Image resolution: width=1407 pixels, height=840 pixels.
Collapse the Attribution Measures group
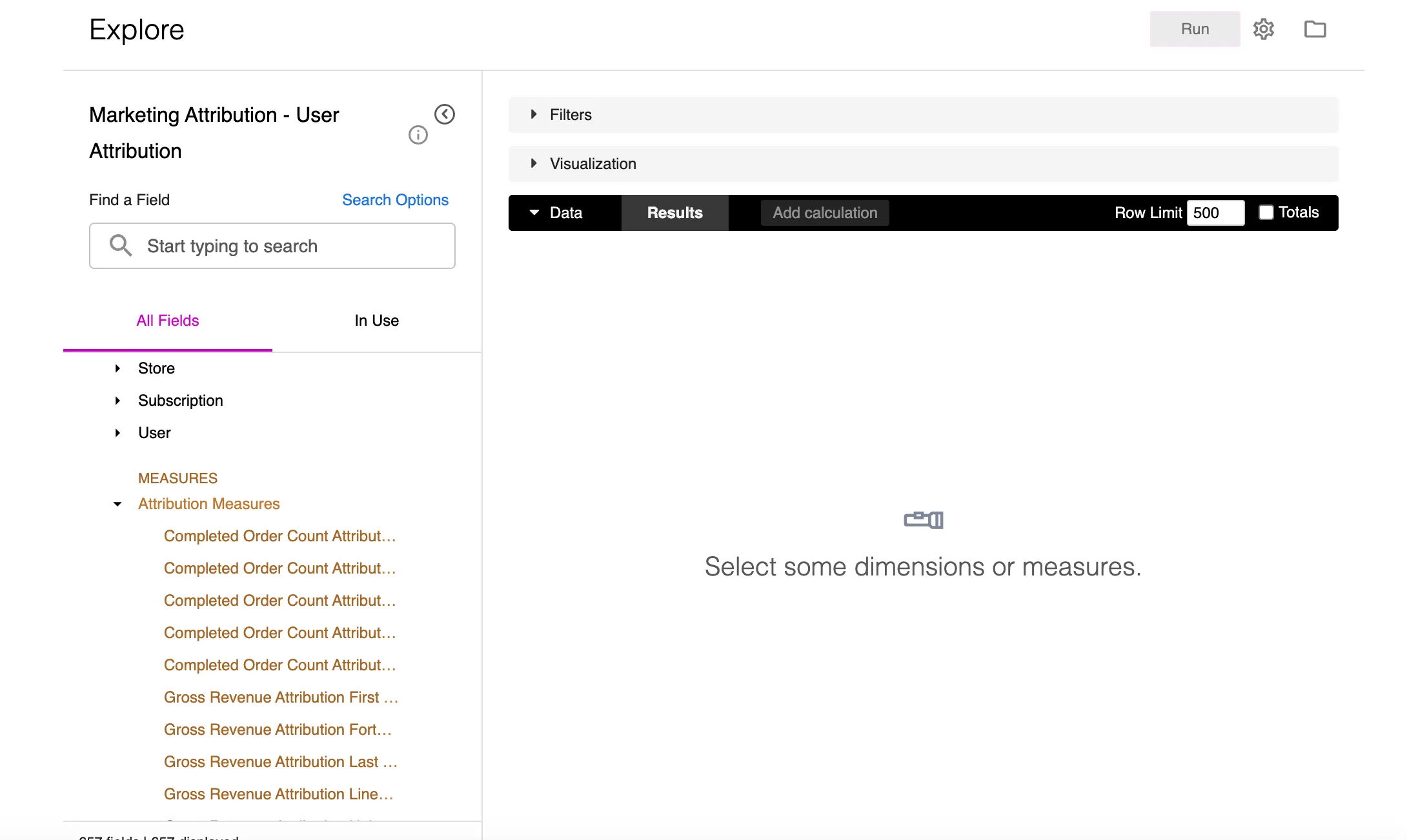coord(117,504)
